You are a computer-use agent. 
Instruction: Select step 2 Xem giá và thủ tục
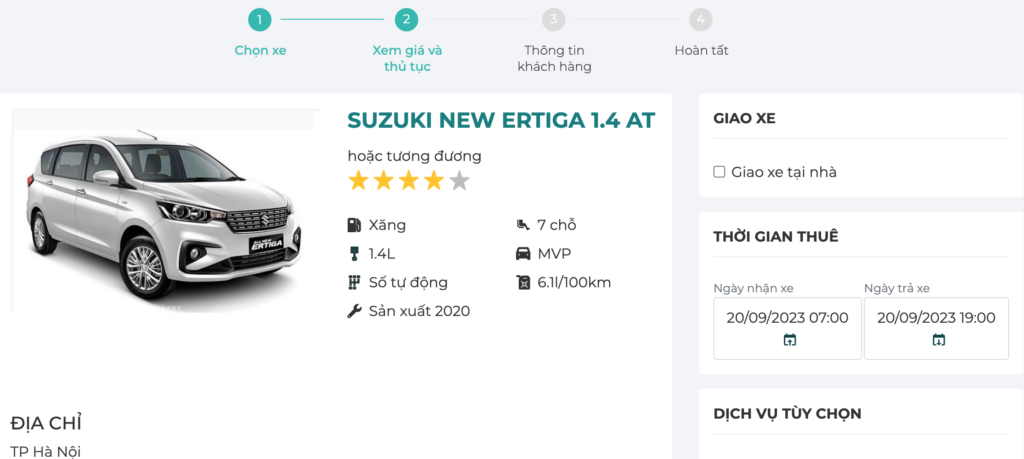coord(406,19)
